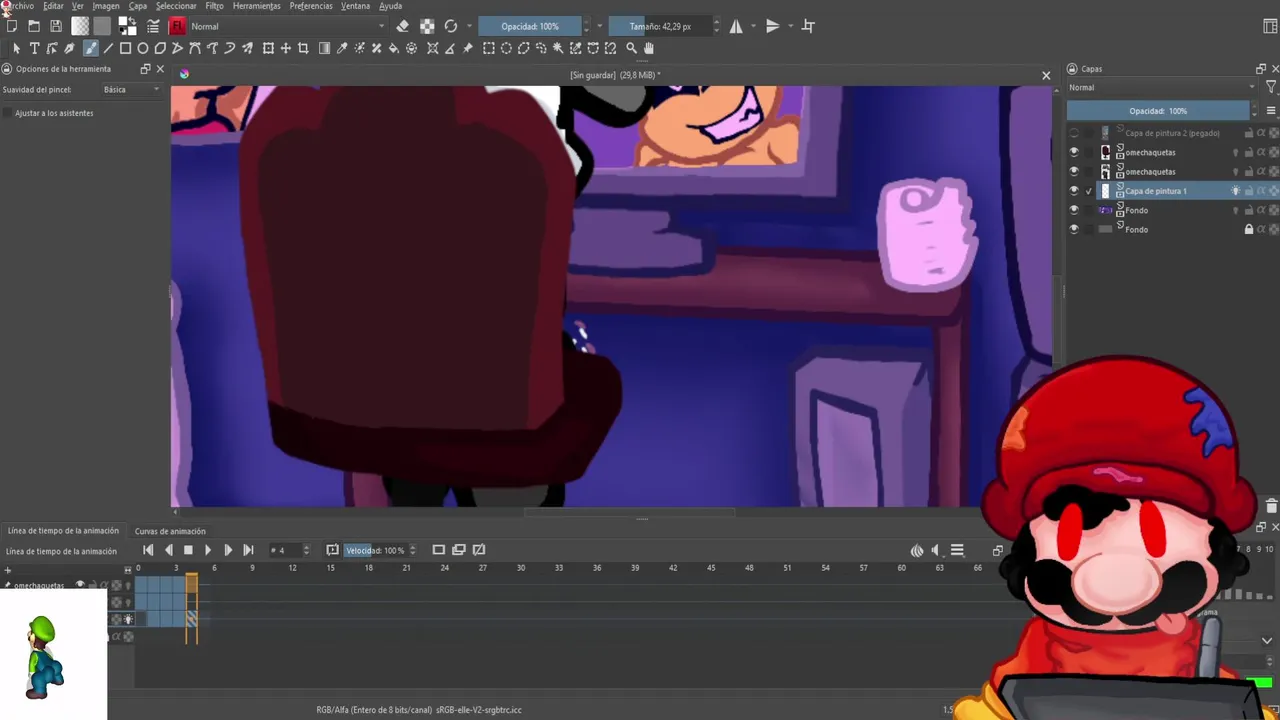Screen dimensions: 1280x720
Task: Select the Freehand Brush tool
Action: (90, 48)
